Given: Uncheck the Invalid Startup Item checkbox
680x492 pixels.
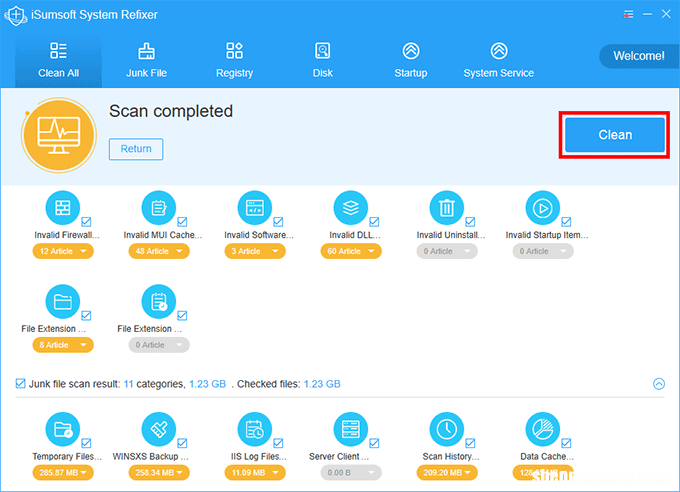Looking at the screenshot, I should pyautogui.click(x=566, y=222).
